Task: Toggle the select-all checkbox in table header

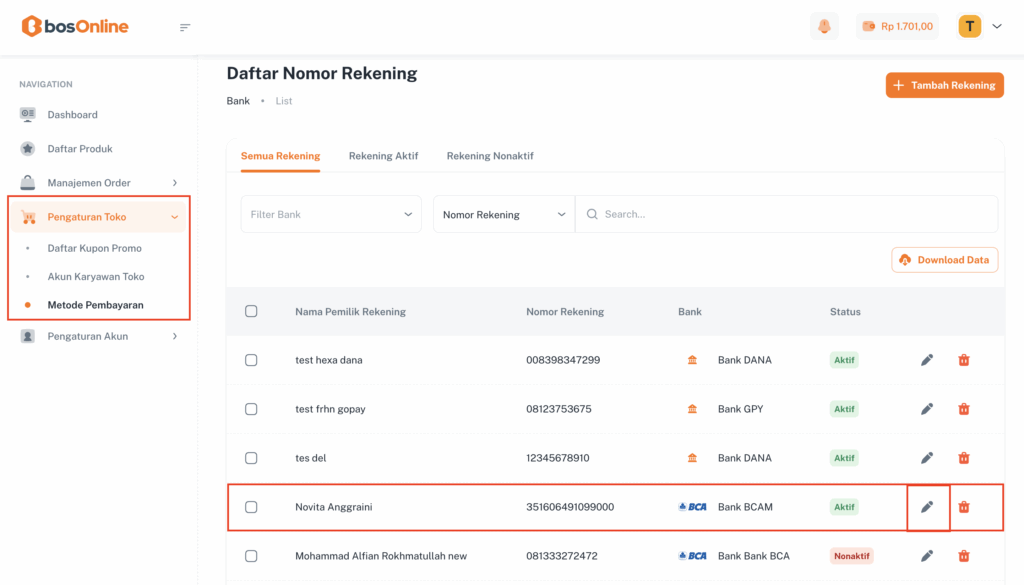Action: coord(251,312)
